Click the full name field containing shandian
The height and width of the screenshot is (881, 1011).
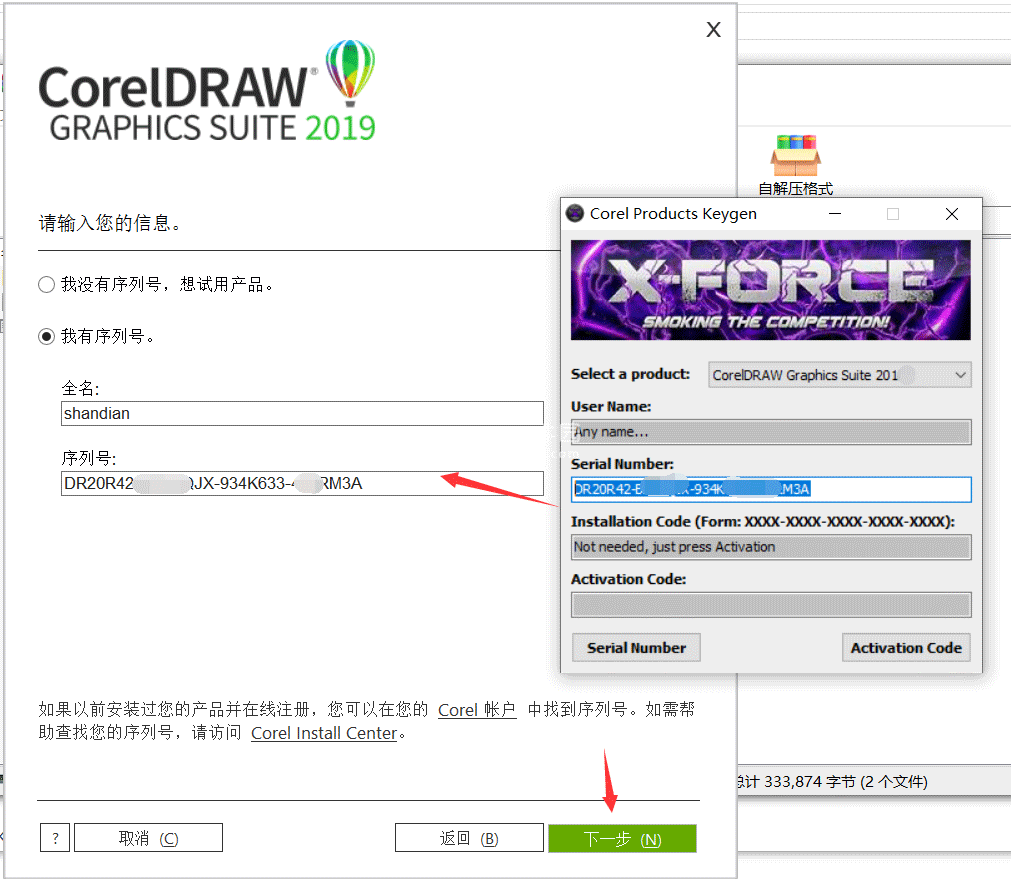tap(302, 413)
